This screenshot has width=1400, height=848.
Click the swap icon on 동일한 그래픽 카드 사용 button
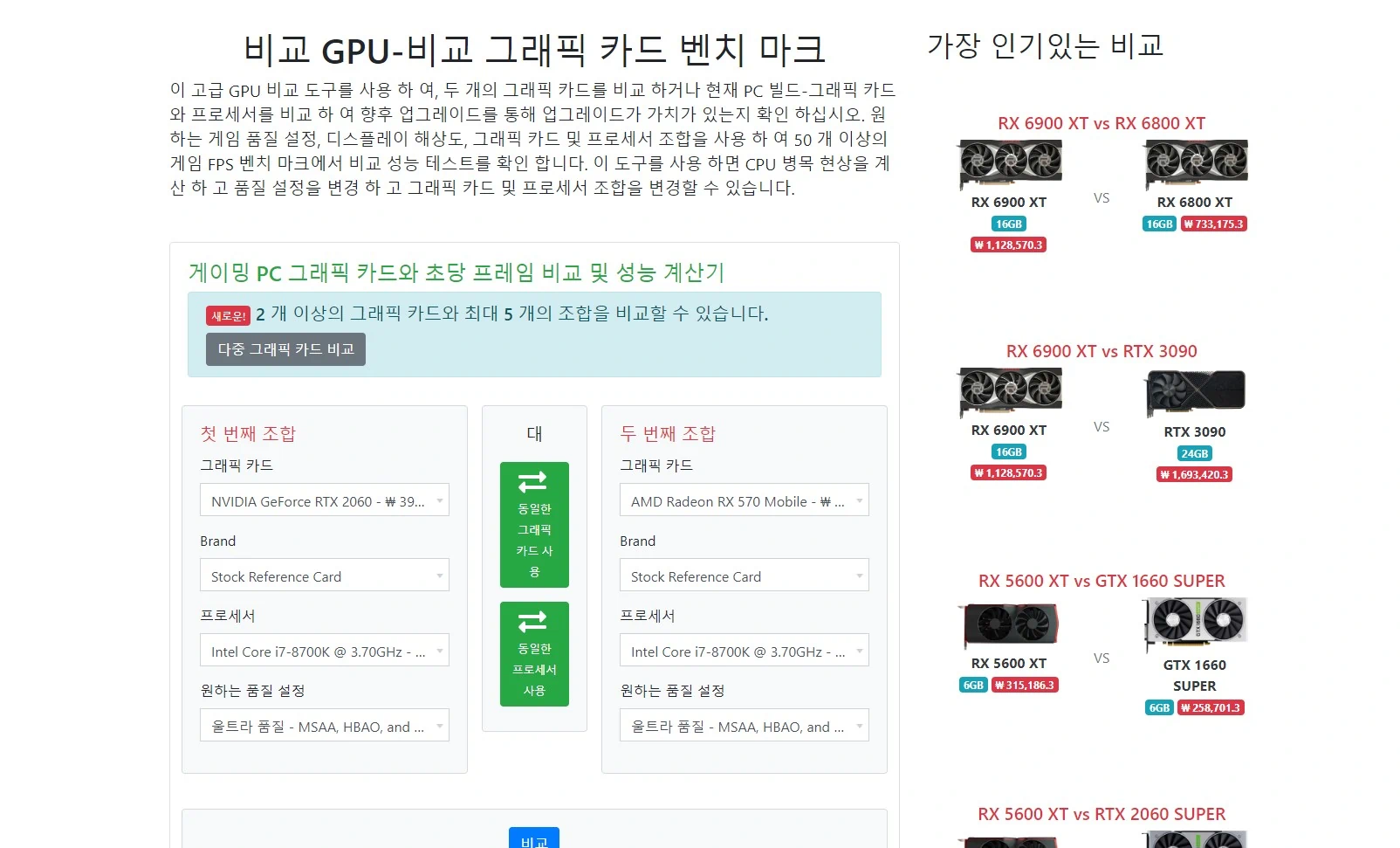tap(532, 481)
